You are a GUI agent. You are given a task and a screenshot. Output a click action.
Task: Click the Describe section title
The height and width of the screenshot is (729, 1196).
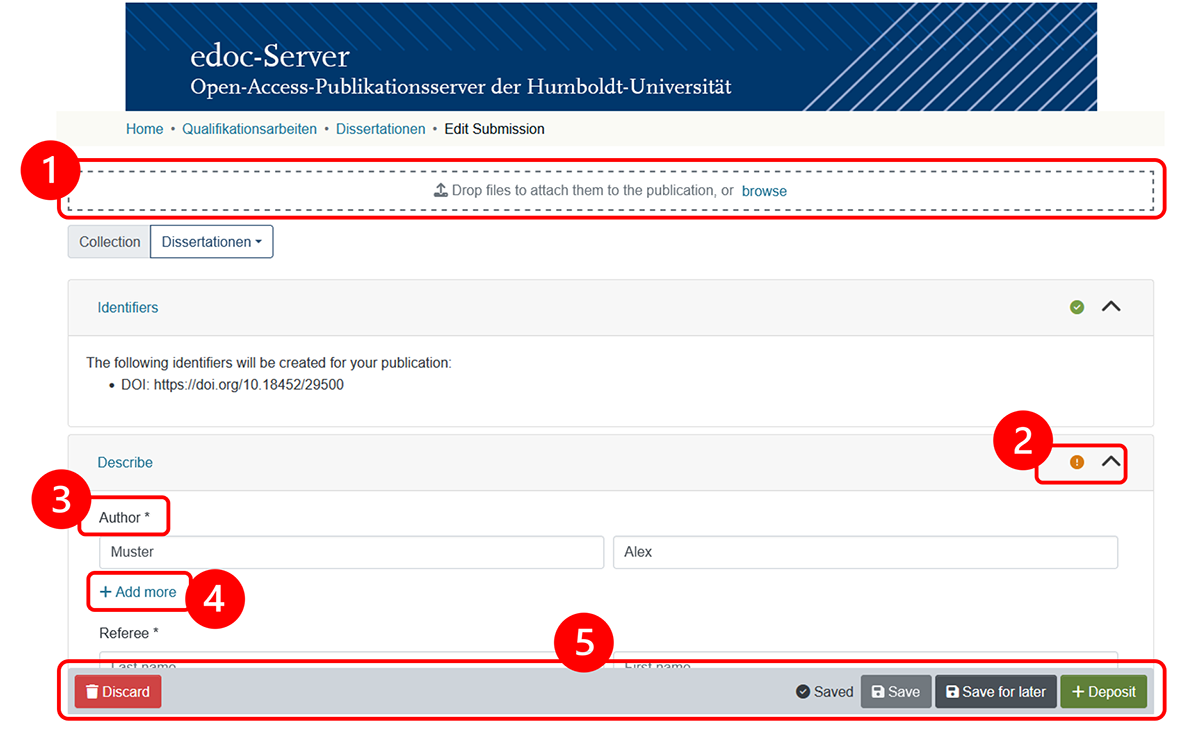tap(125, 463)
